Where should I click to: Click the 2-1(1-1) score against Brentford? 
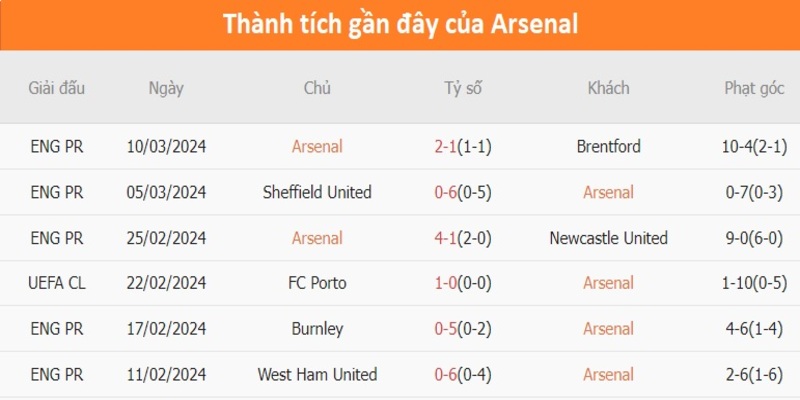tap(463, 147)
